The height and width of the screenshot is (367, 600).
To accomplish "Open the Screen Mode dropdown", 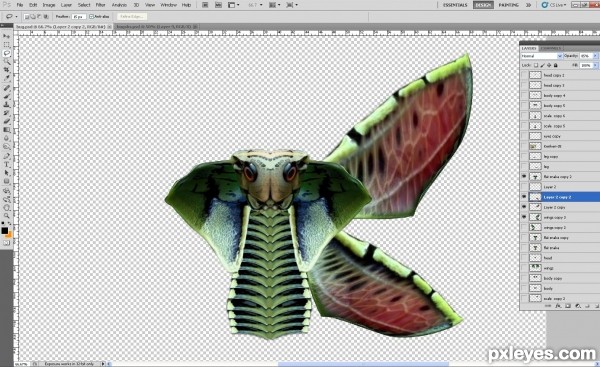I will point(291,5).
